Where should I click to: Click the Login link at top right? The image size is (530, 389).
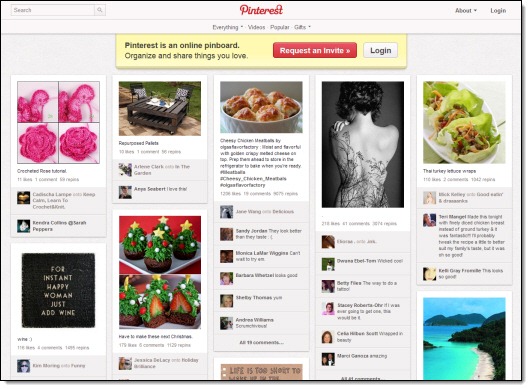click(498, 10)
